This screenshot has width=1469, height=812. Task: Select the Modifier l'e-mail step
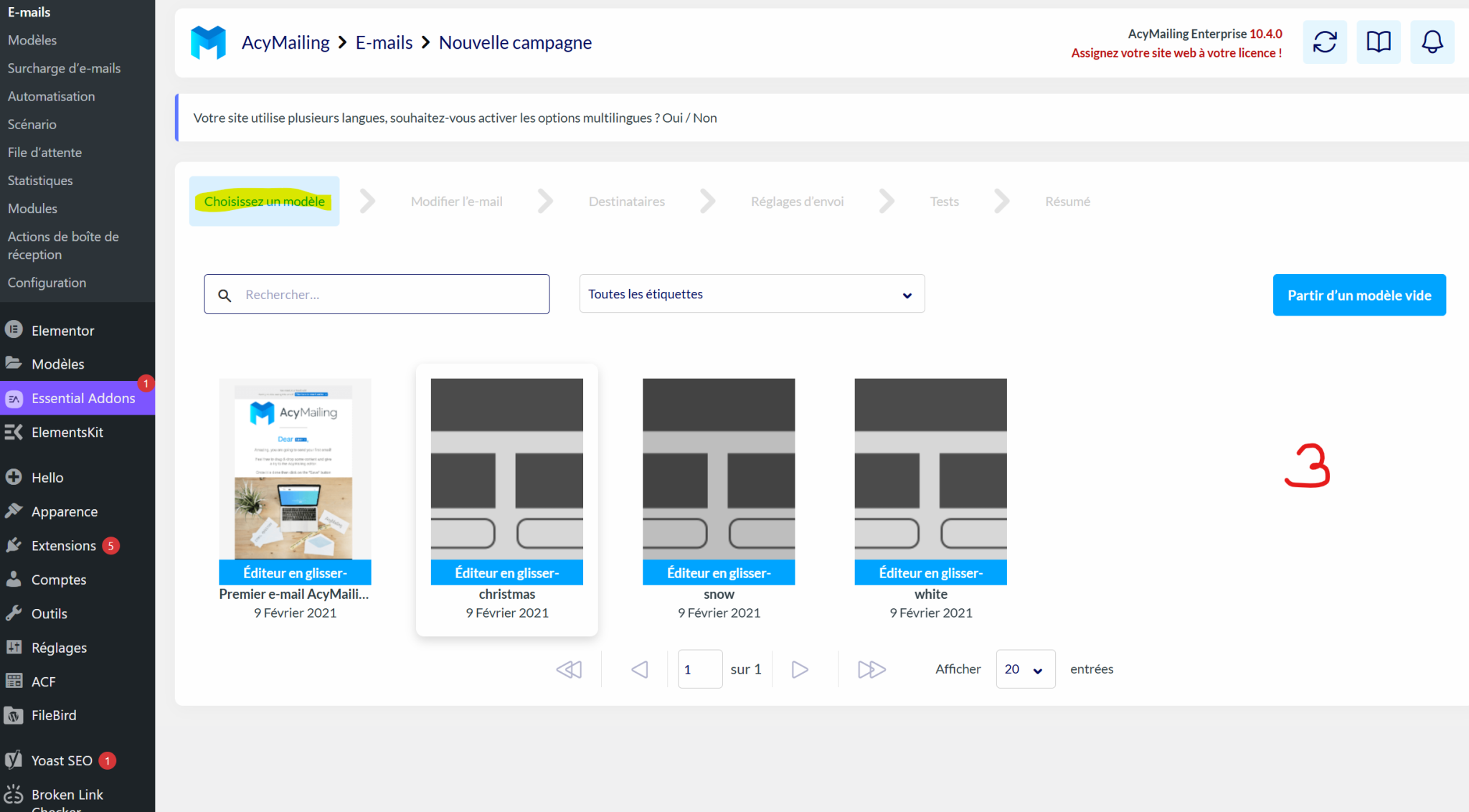[x=456, y=202]
